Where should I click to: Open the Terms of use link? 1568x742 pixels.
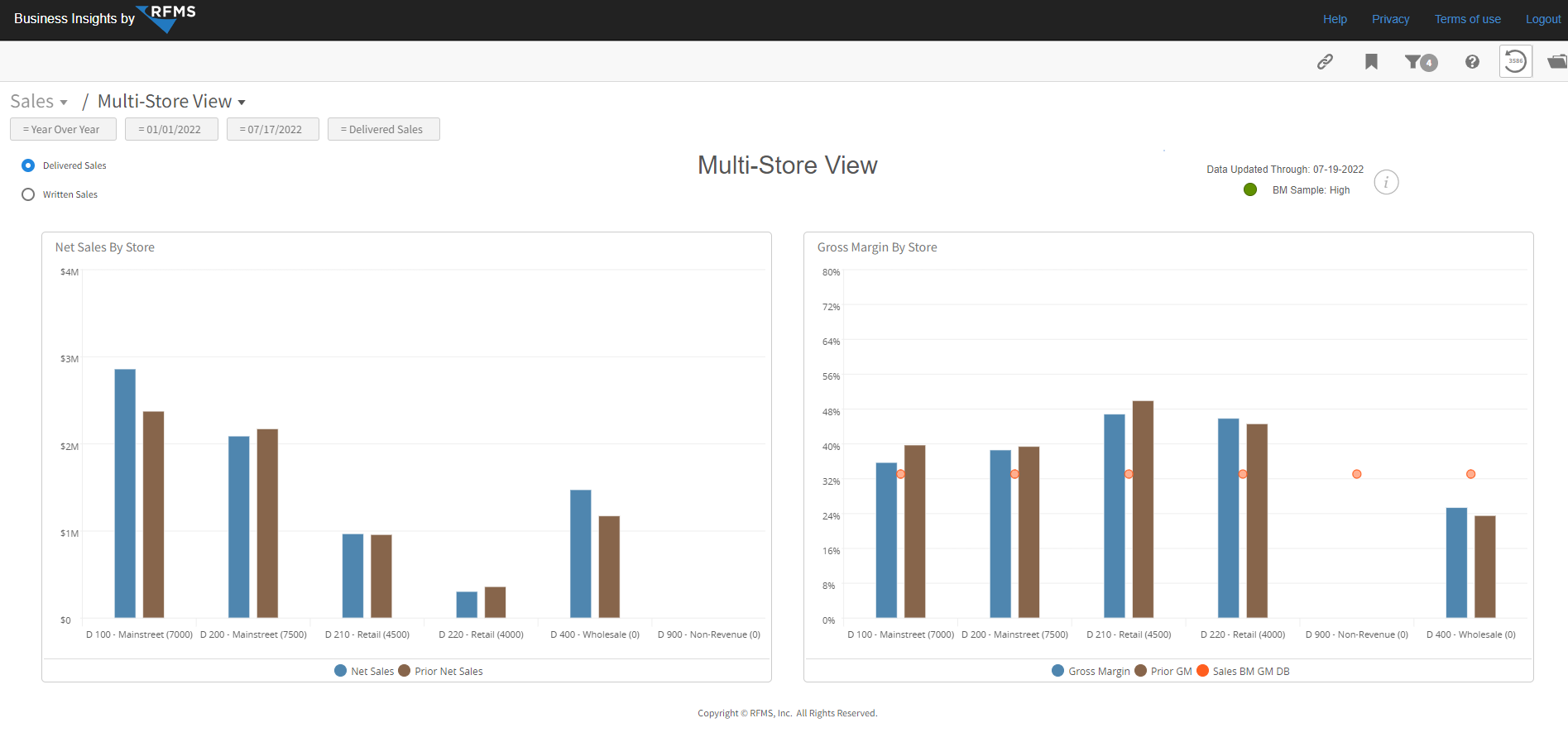pyautogui.click(x=1467, y=19)
